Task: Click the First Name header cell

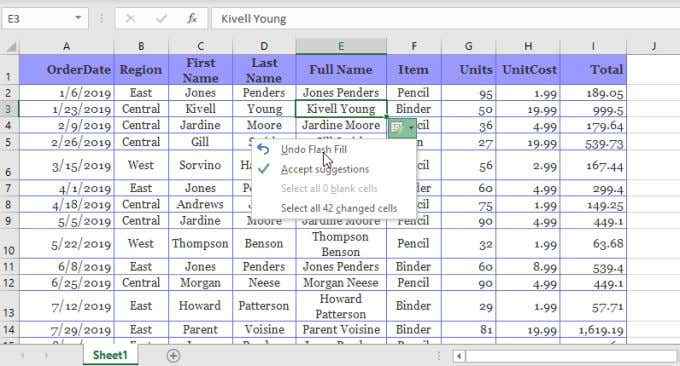Action: 200,69
